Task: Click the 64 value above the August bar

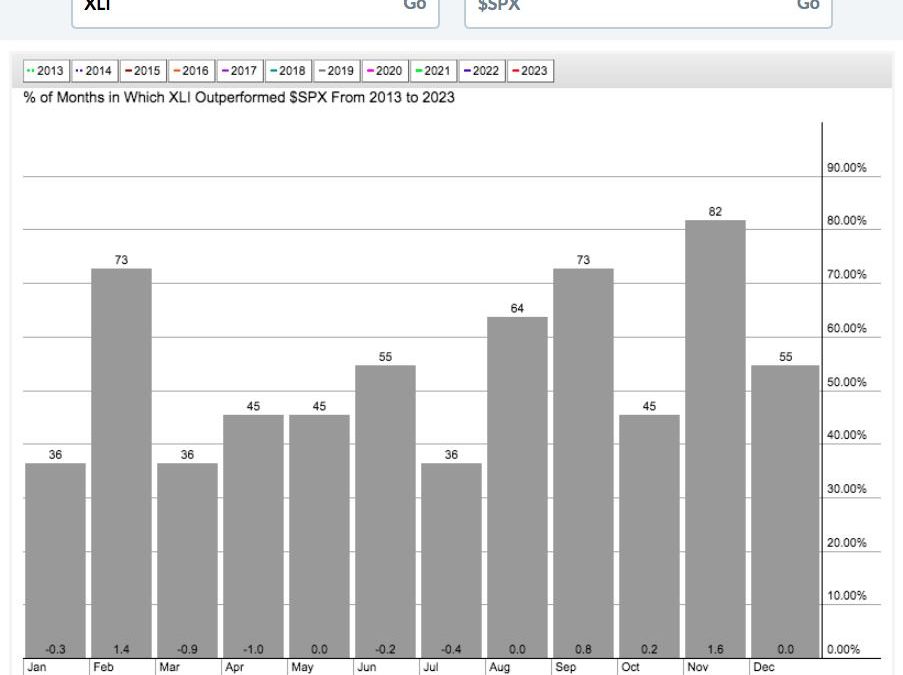Action: (517, 308)
